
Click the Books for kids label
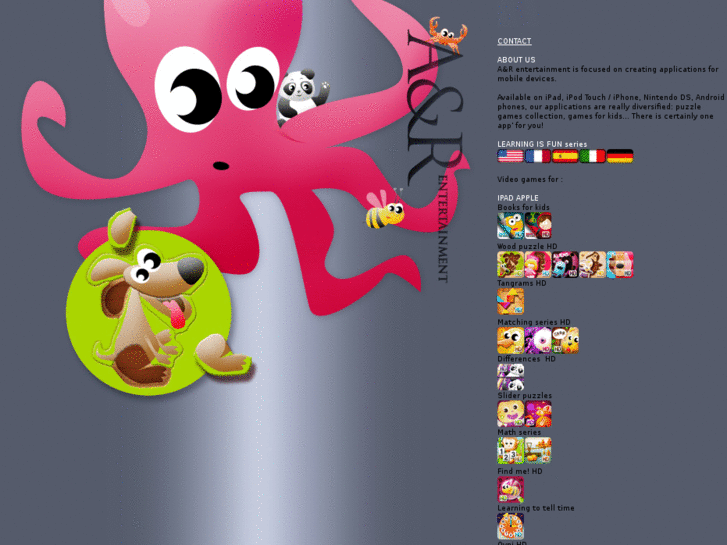pos(523,207)
